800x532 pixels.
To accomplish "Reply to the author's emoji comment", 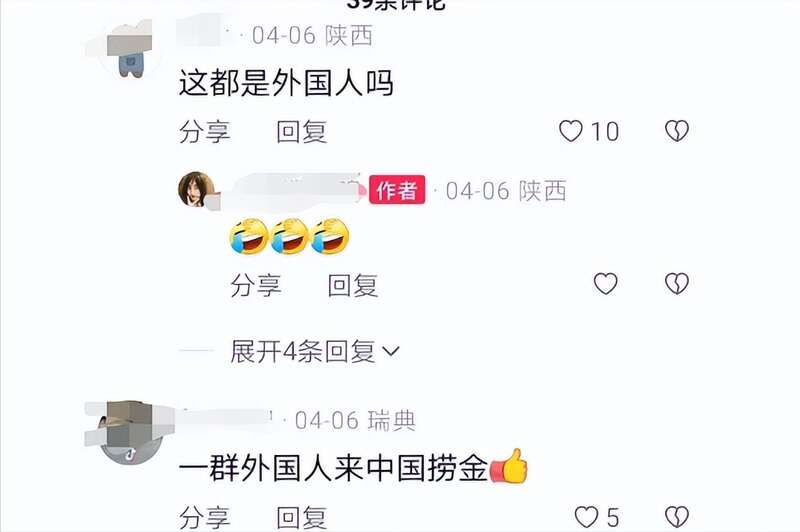I will (x=353, y=285).
